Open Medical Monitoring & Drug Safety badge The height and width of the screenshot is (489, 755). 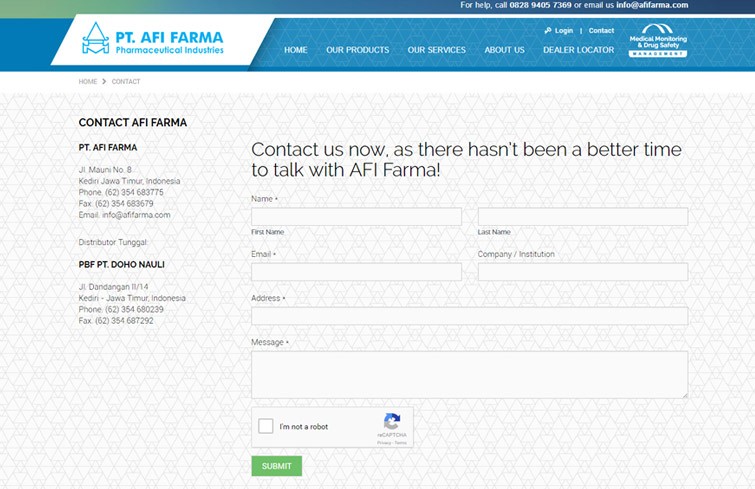point(658,40)
